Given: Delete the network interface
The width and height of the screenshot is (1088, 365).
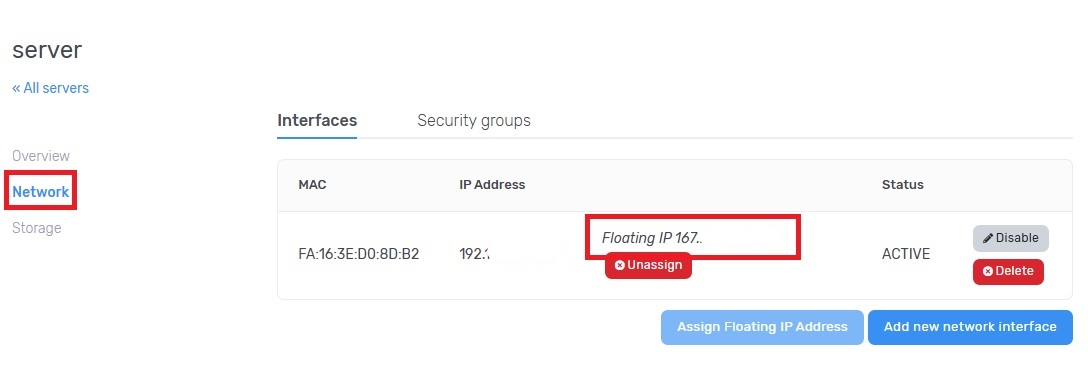Looking at the screenshot, I should click(x=1008, y=271).
